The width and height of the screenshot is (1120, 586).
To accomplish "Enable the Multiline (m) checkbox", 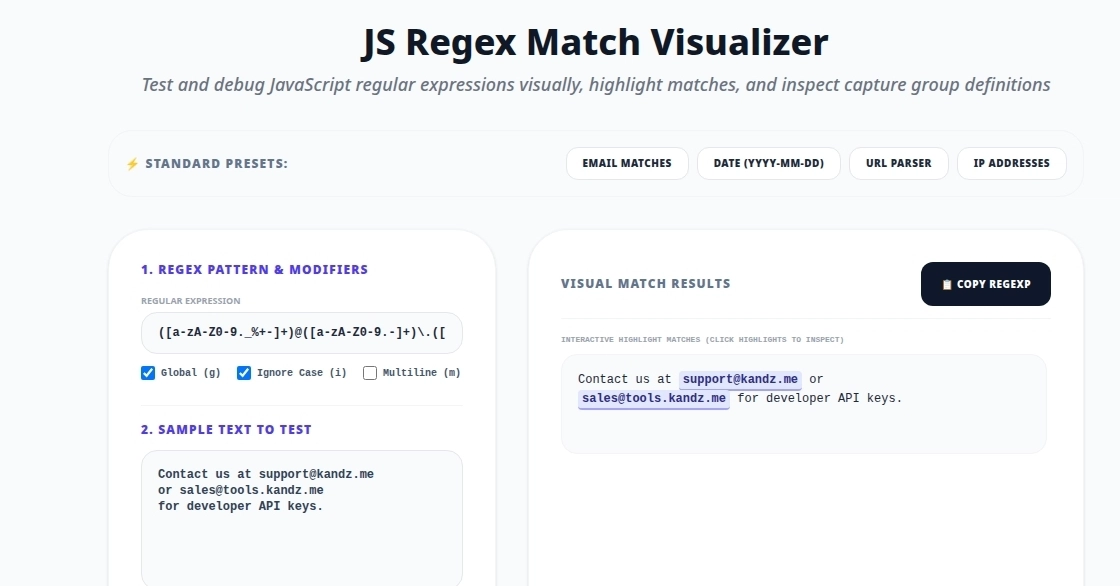I will (x=370, y=373).
